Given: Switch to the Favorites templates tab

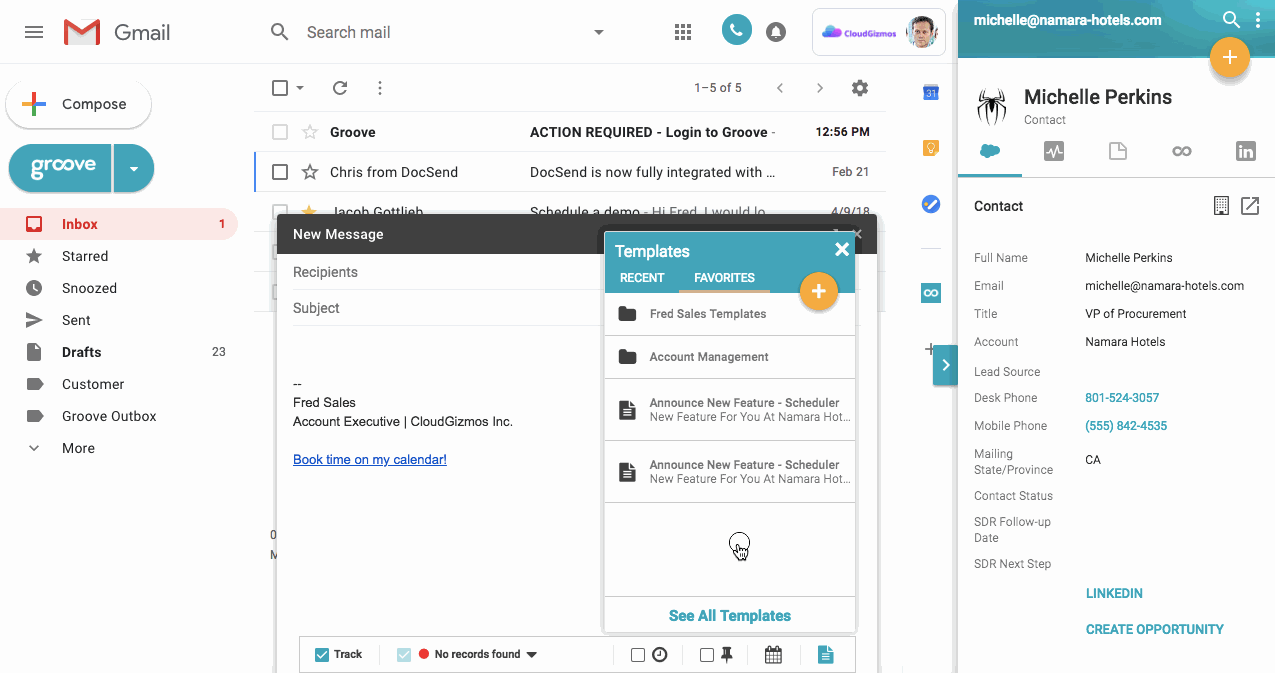Looking at the screenshot, I should click(x=724, y=278).
